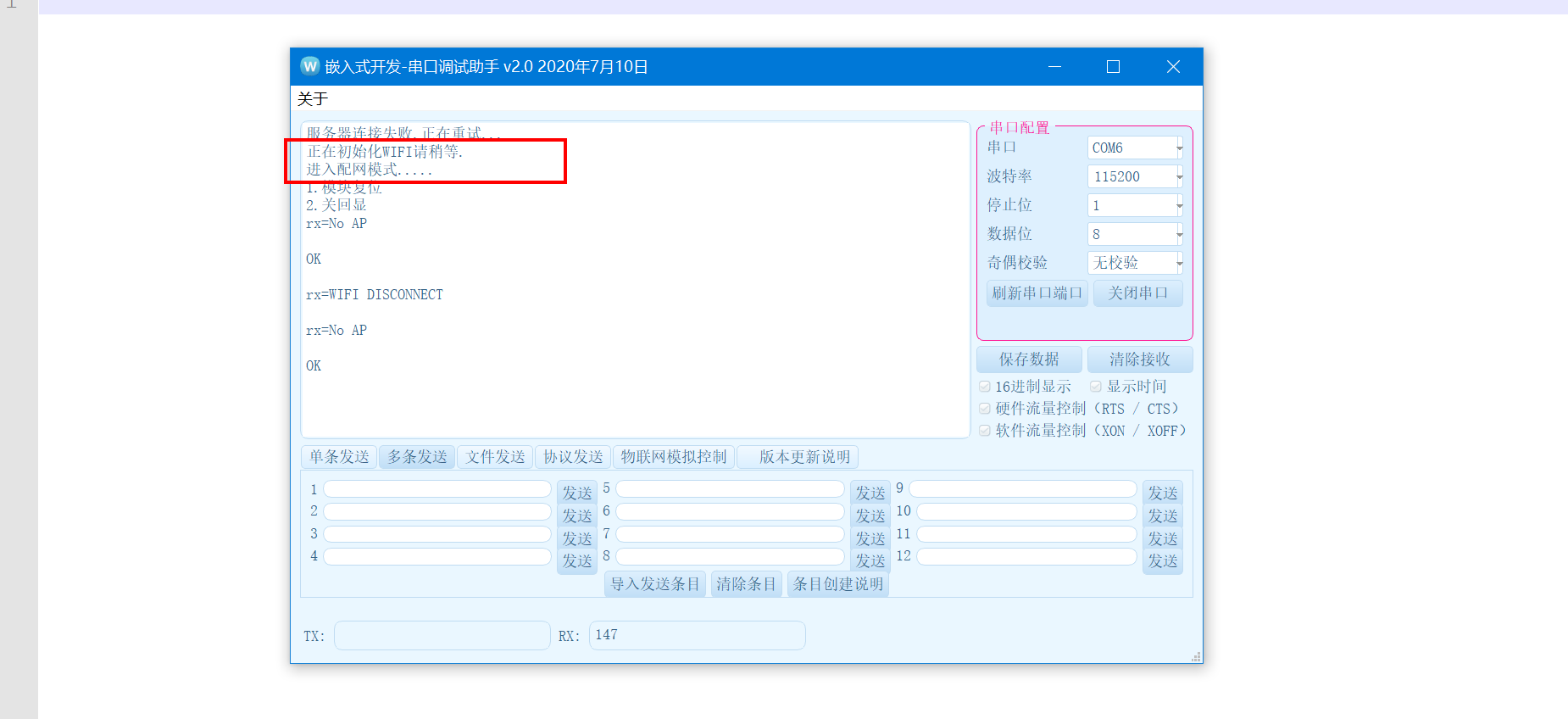Switch to the 物联网模拟控制 tab
1568x719 pixels.
point(674,457)
